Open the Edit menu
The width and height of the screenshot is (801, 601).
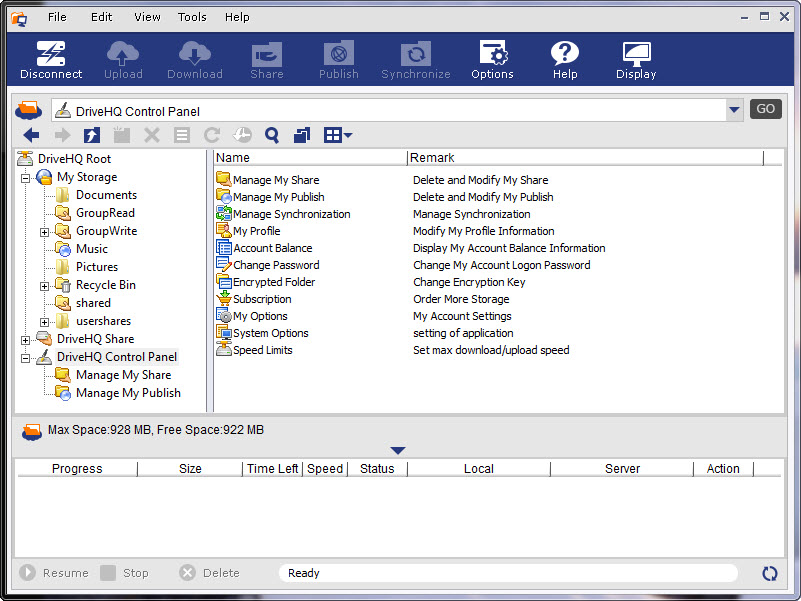click(101, 17)
